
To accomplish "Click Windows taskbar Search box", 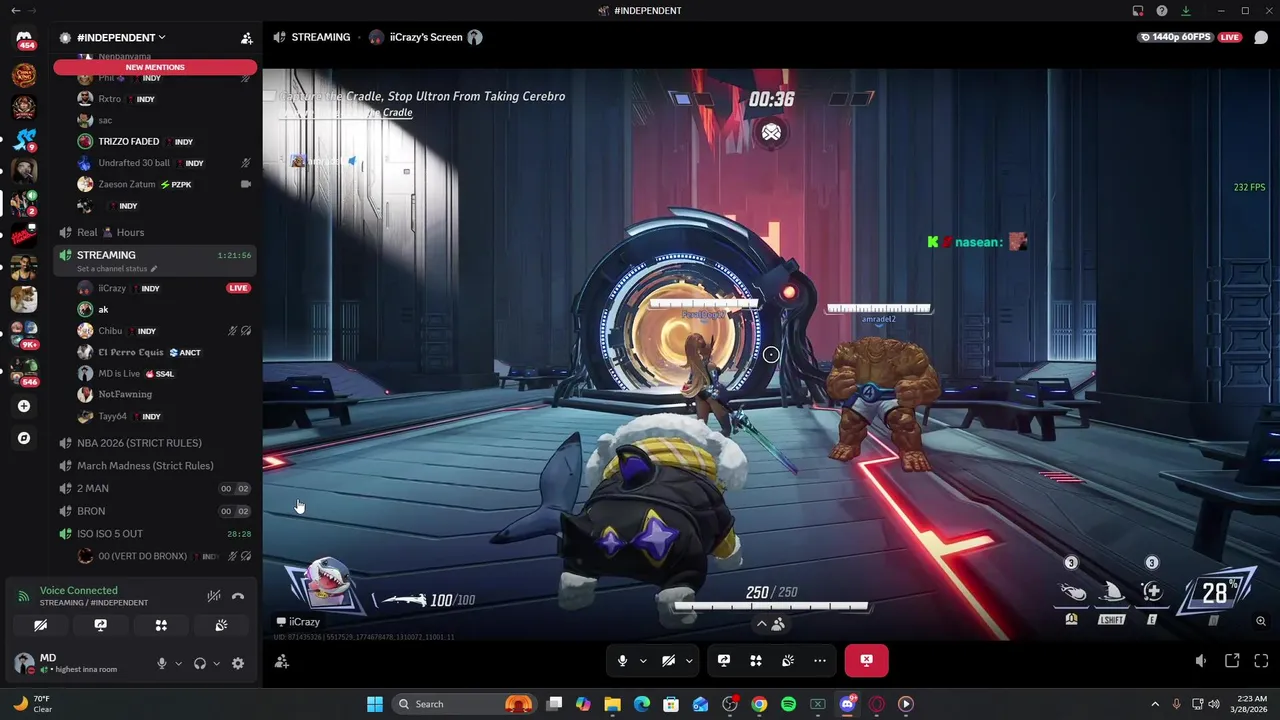I will [x=465, y=704].
